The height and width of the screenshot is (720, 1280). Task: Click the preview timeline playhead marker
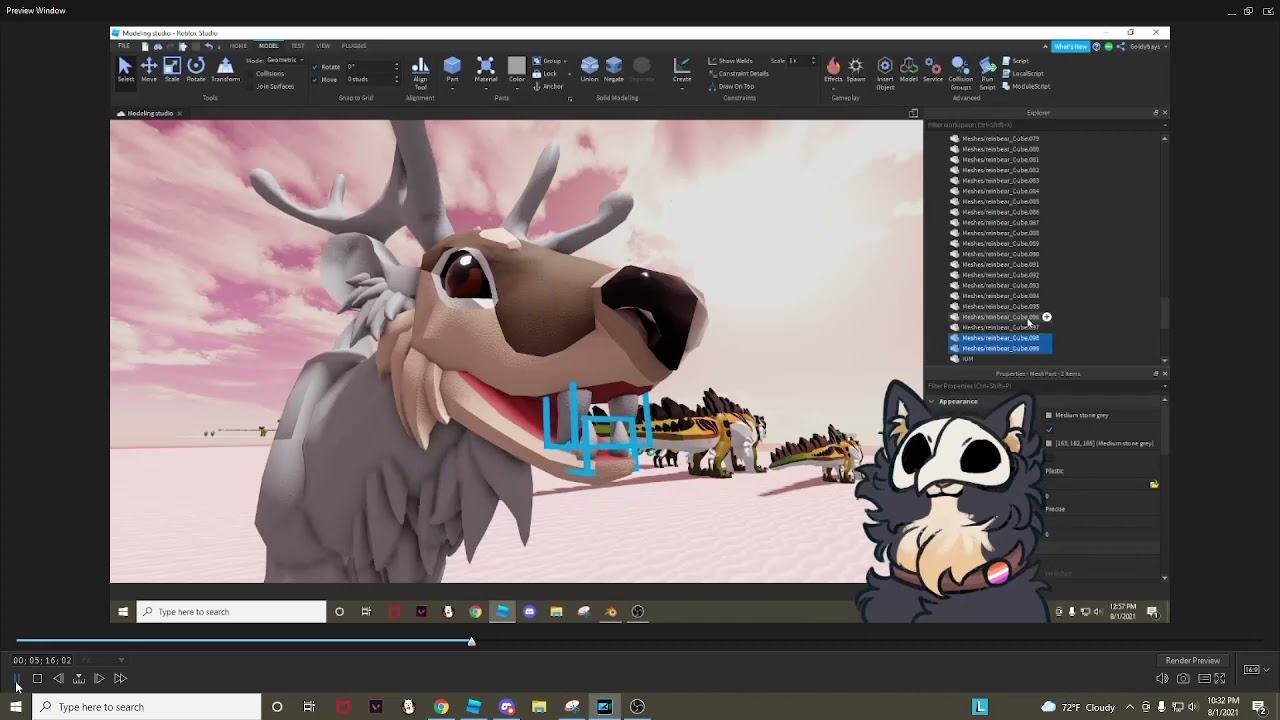pos(471,641)
